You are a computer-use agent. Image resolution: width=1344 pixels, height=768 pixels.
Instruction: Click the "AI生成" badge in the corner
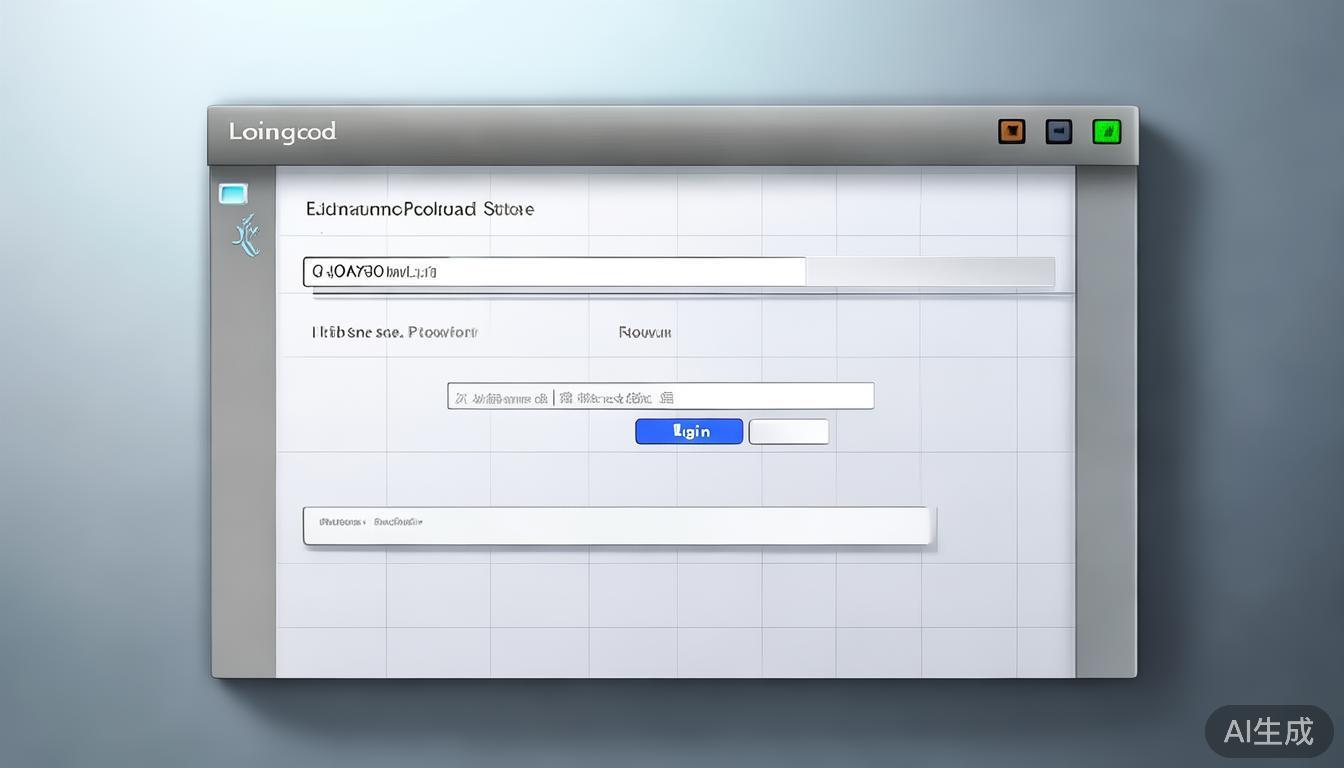pos(1268,732)
